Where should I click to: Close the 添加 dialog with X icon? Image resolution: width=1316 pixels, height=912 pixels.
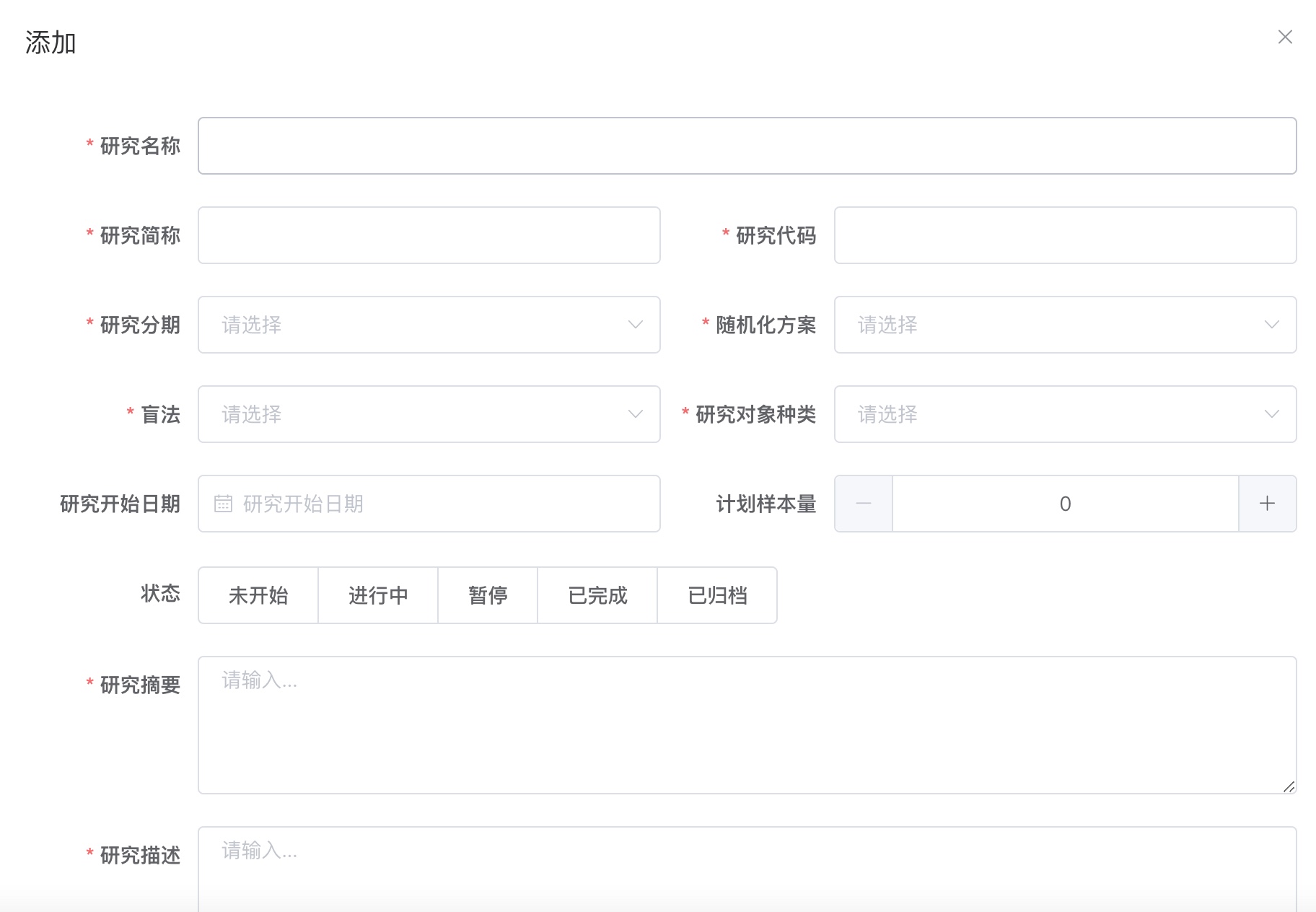click(1284, 37)
